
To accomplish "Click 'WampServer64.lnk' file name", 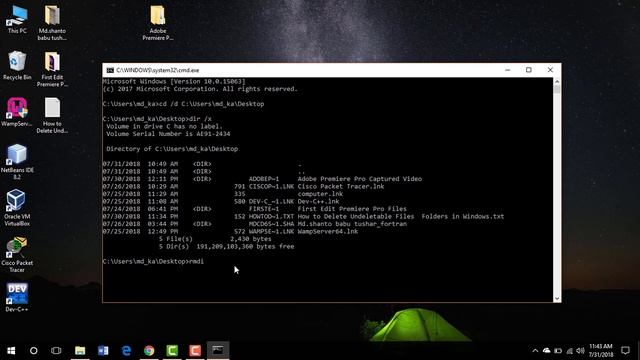I will click(328, 231).
